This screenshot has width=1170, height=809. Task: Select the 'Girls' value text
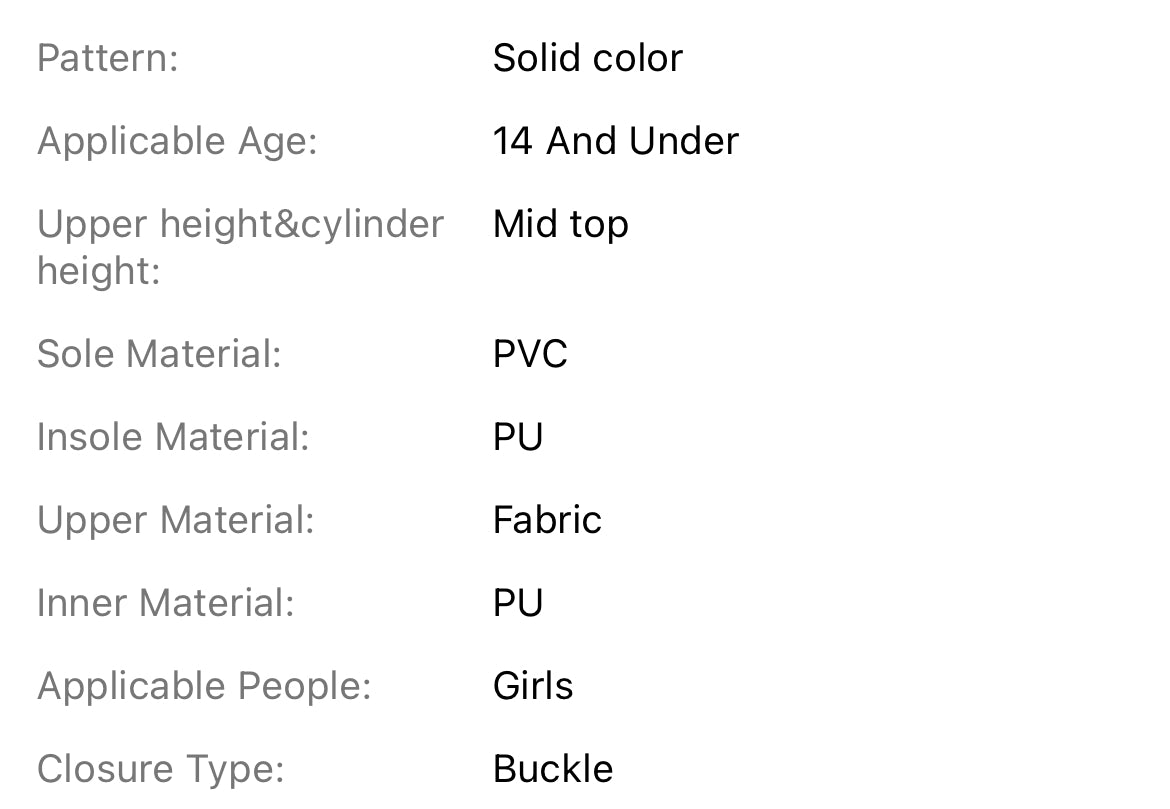pyautogui.click(x=533, y=686)
